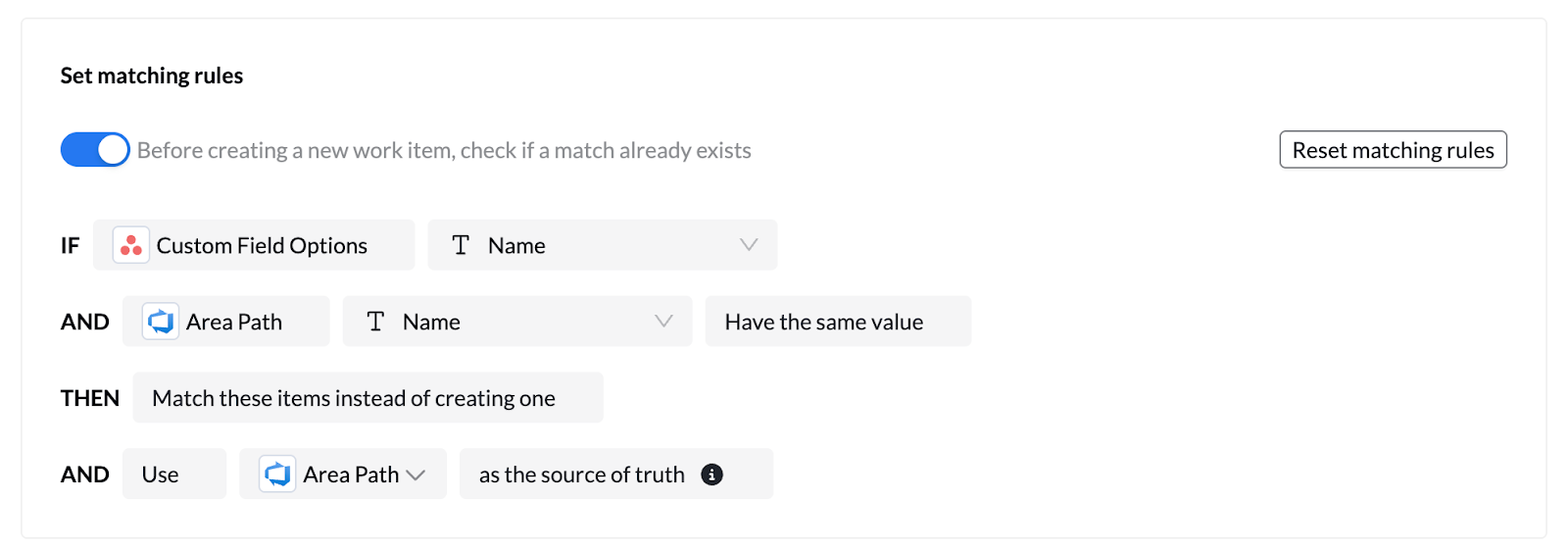Click the THEN rule label
1568x550 pixels.
click(90, 398)
